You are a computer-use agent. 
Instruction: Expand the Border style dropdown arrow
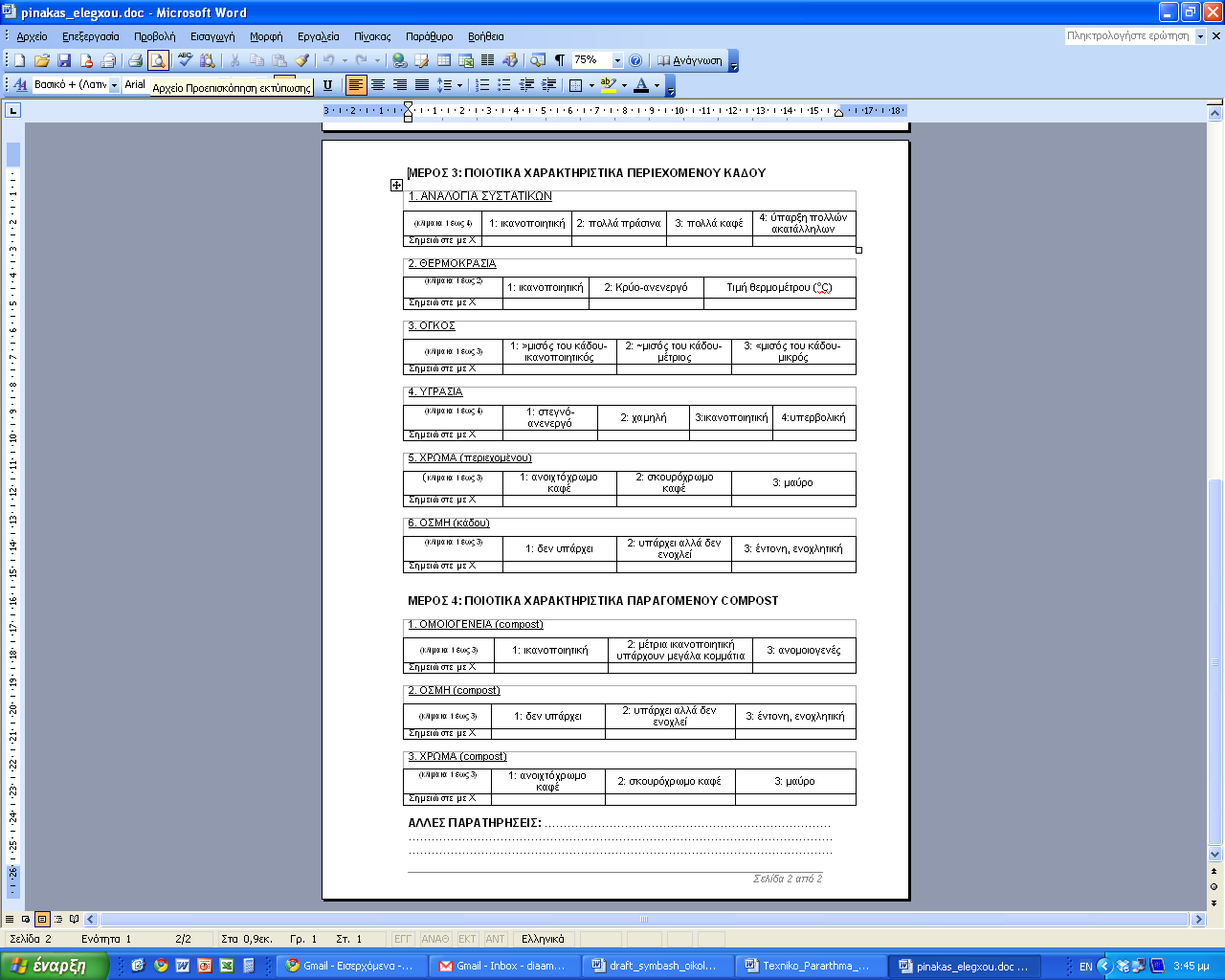590,85
